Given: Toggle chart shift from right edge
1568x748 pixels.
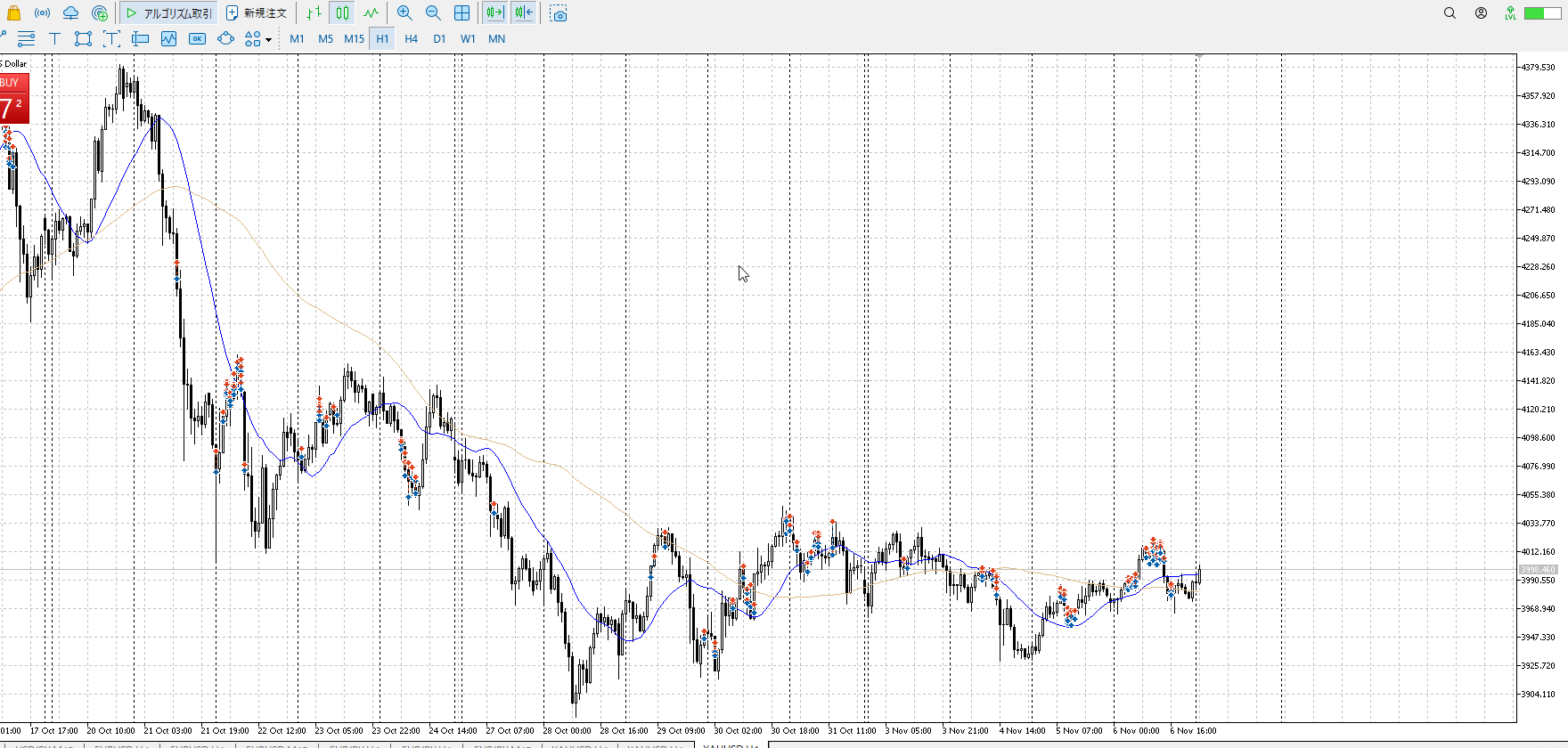Looking at the screenshot, I should click(524, 13).
